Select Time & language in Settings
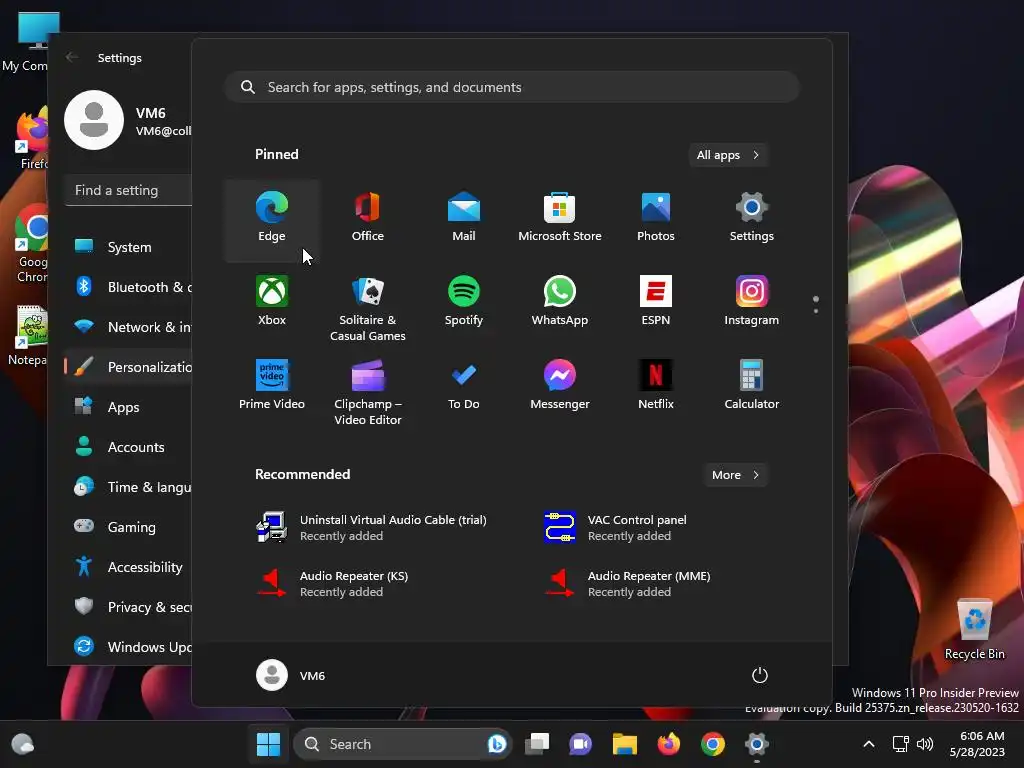This screenshot has width=1024, height=768. click(129, 487)
